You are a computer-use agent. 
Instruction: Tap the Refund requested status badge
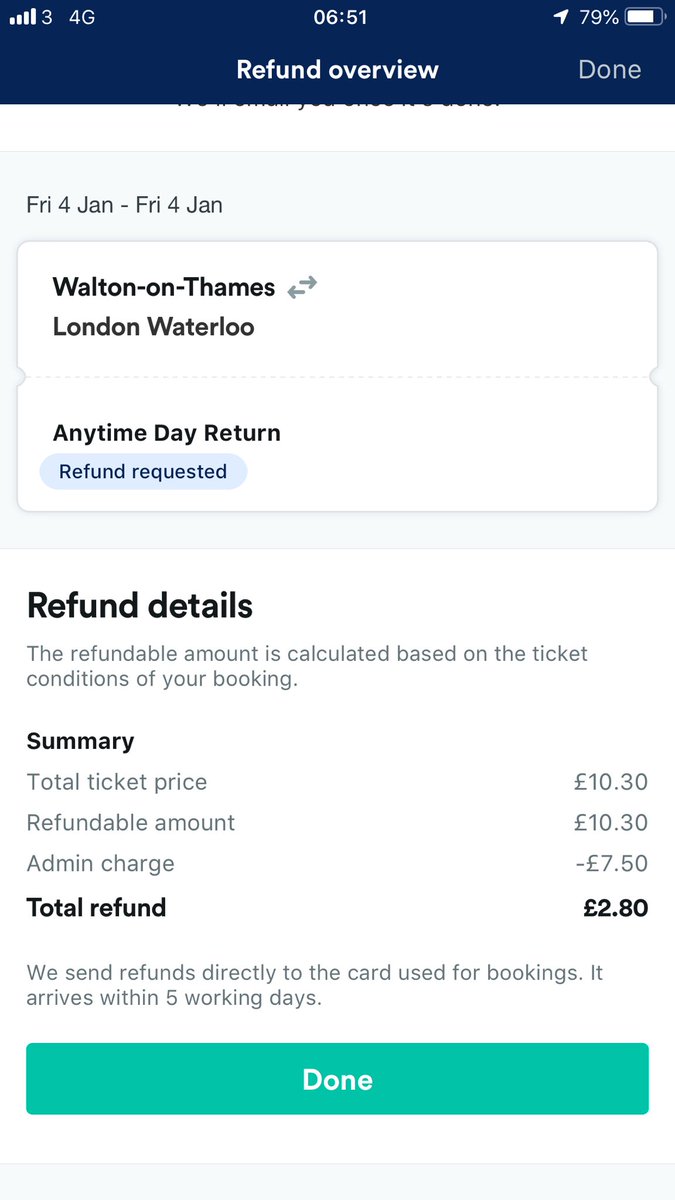[x=143, y=472]
